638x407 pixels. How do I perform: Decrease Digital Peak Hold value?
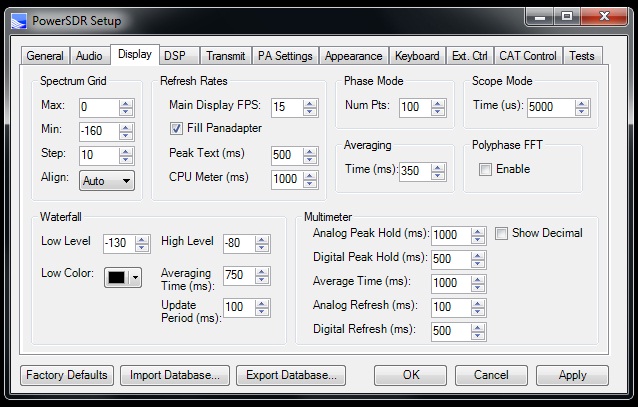(478, 263)
